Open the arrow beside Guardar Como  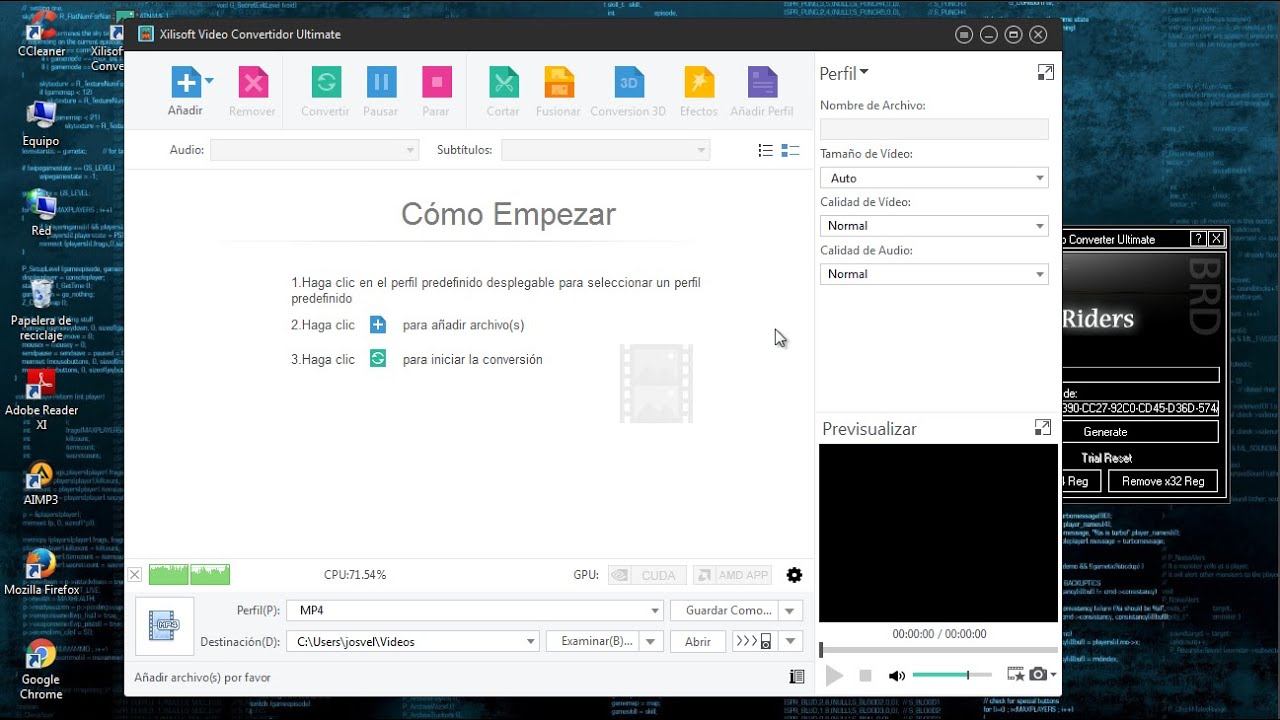click(791, 610)
